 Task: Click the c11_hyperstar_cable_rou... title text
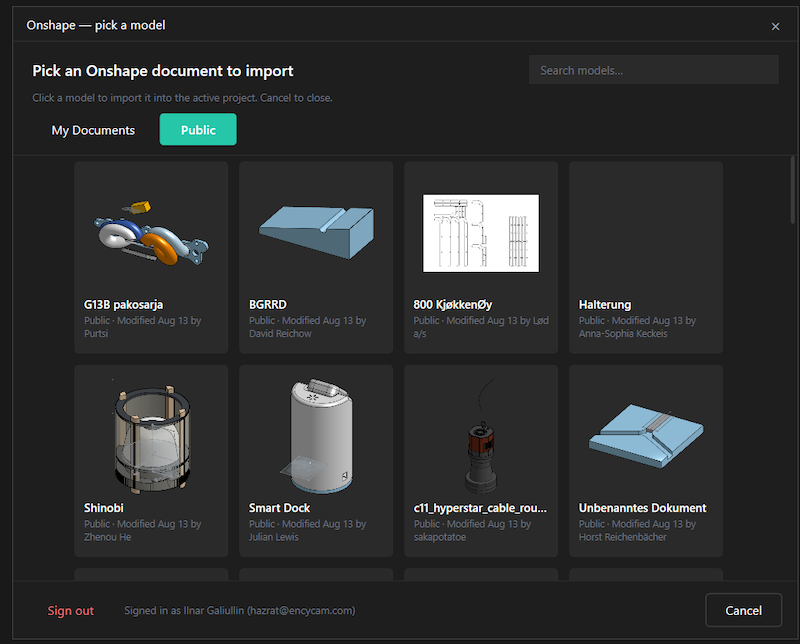[480, 508]
